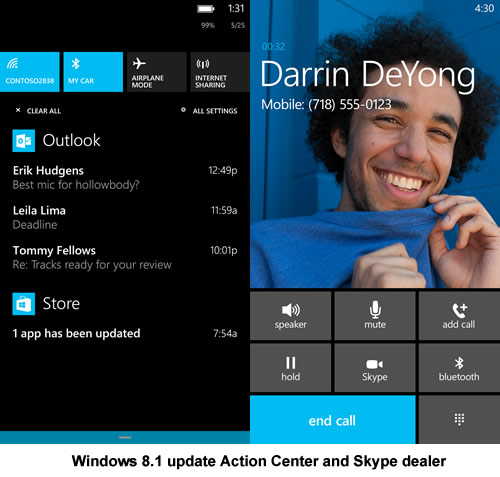The image size is (500, 477).
Task: Tap the 99% battery percentage
Action: [x=208, y=25]
